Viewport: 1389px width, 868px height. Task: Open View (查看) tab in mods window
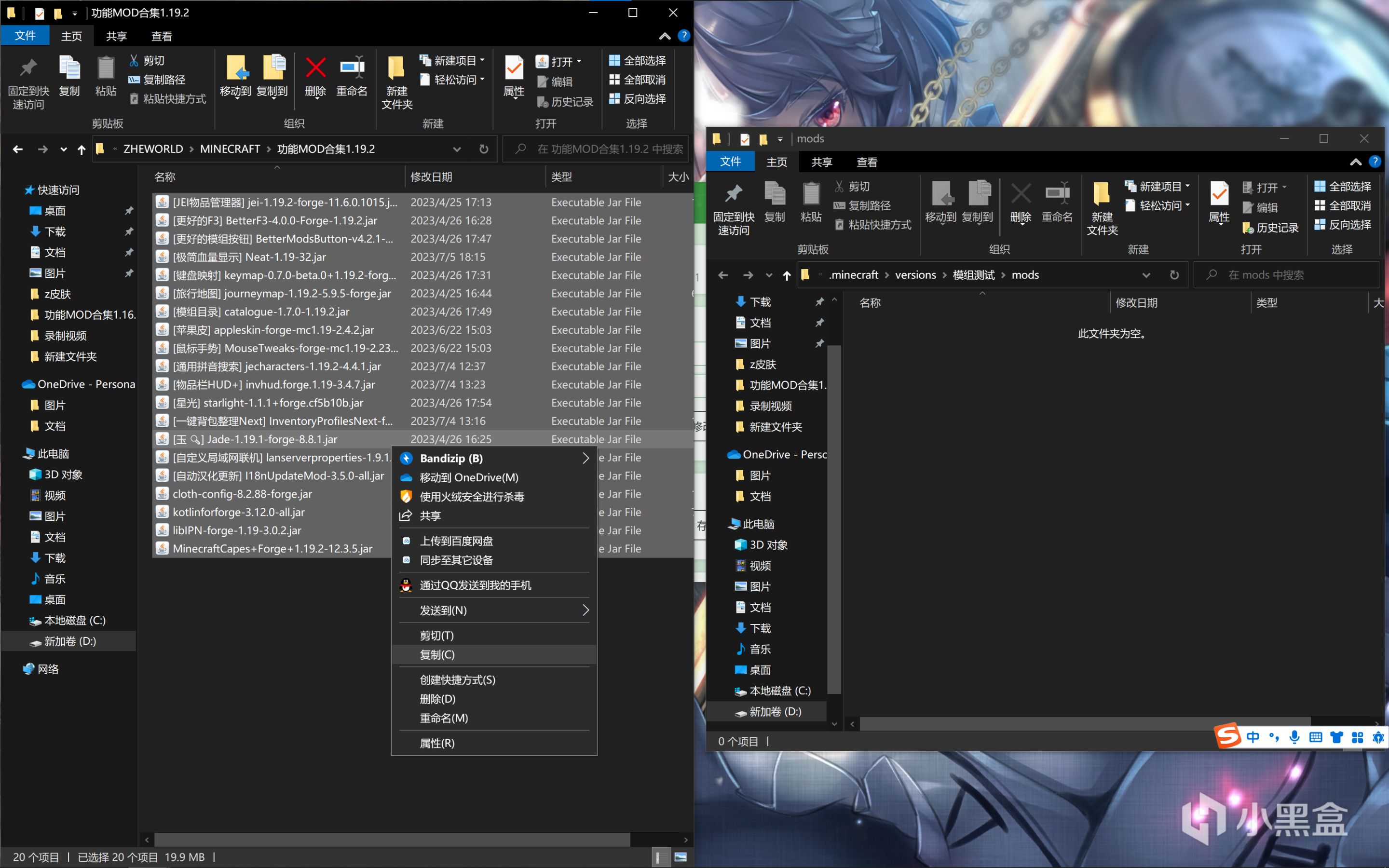(x=867, y=163)
